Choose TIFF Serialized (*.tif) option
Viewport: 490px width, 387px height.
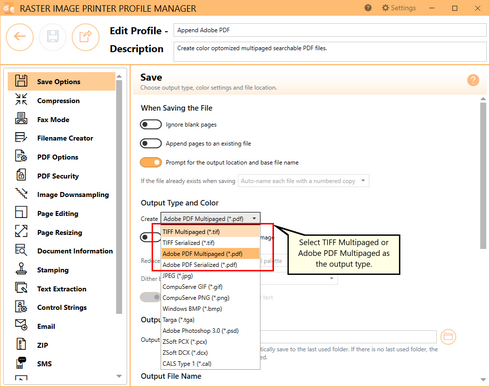pyautogui.click(x=210, y=243)
